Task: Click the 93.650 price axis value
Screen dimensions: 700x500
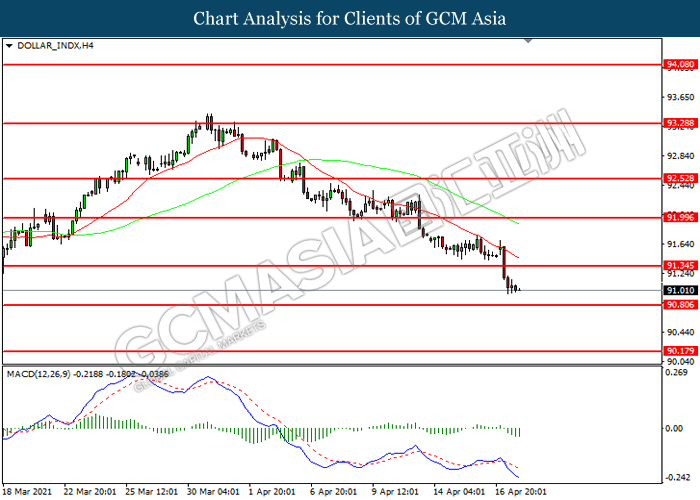Action: 680,97
